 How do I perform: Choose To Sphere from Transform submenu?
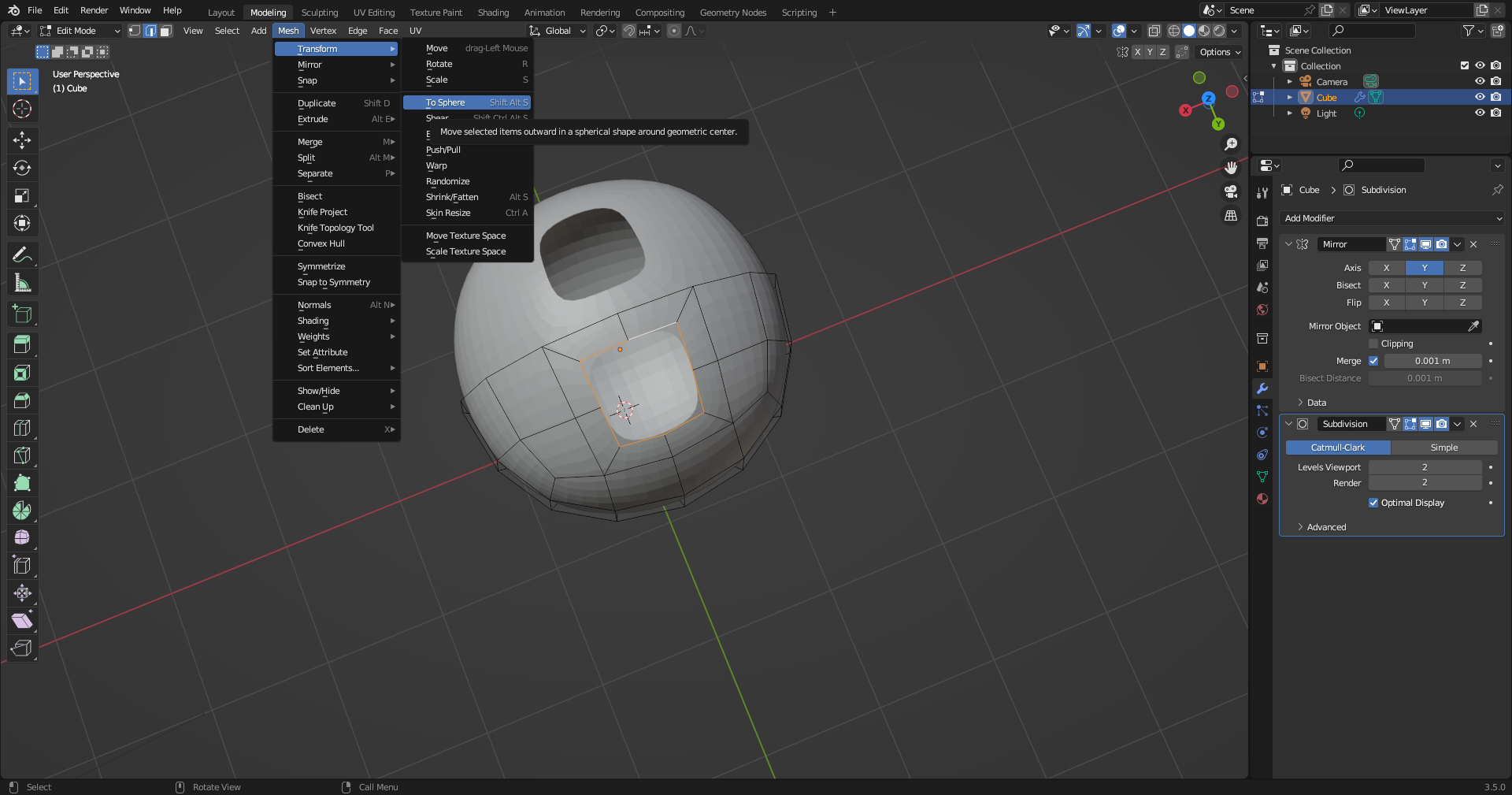point(467,102)
